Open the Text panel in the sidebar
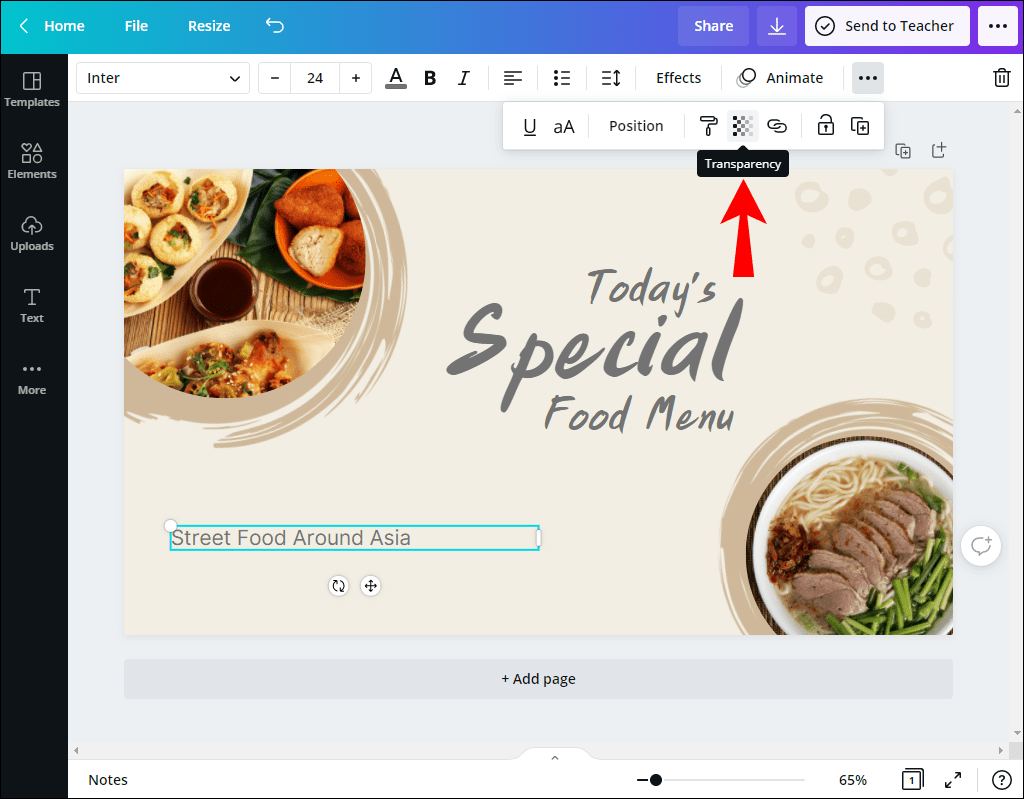Screen dimensions: 1024x799 tap(31, 304)
